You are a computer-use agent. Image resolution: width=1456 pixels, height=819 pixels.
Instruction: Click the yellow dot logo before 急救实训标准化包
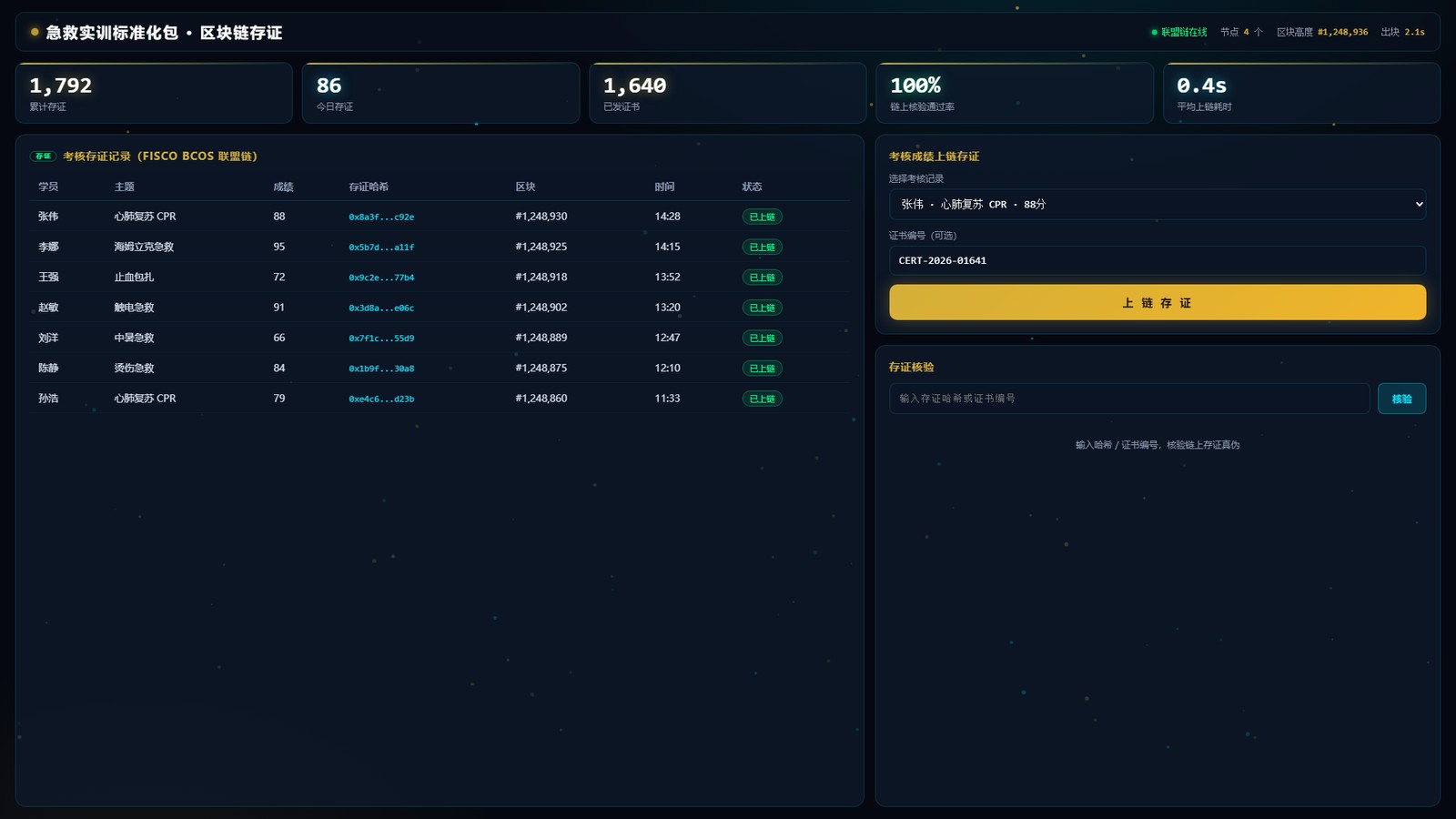35,32
